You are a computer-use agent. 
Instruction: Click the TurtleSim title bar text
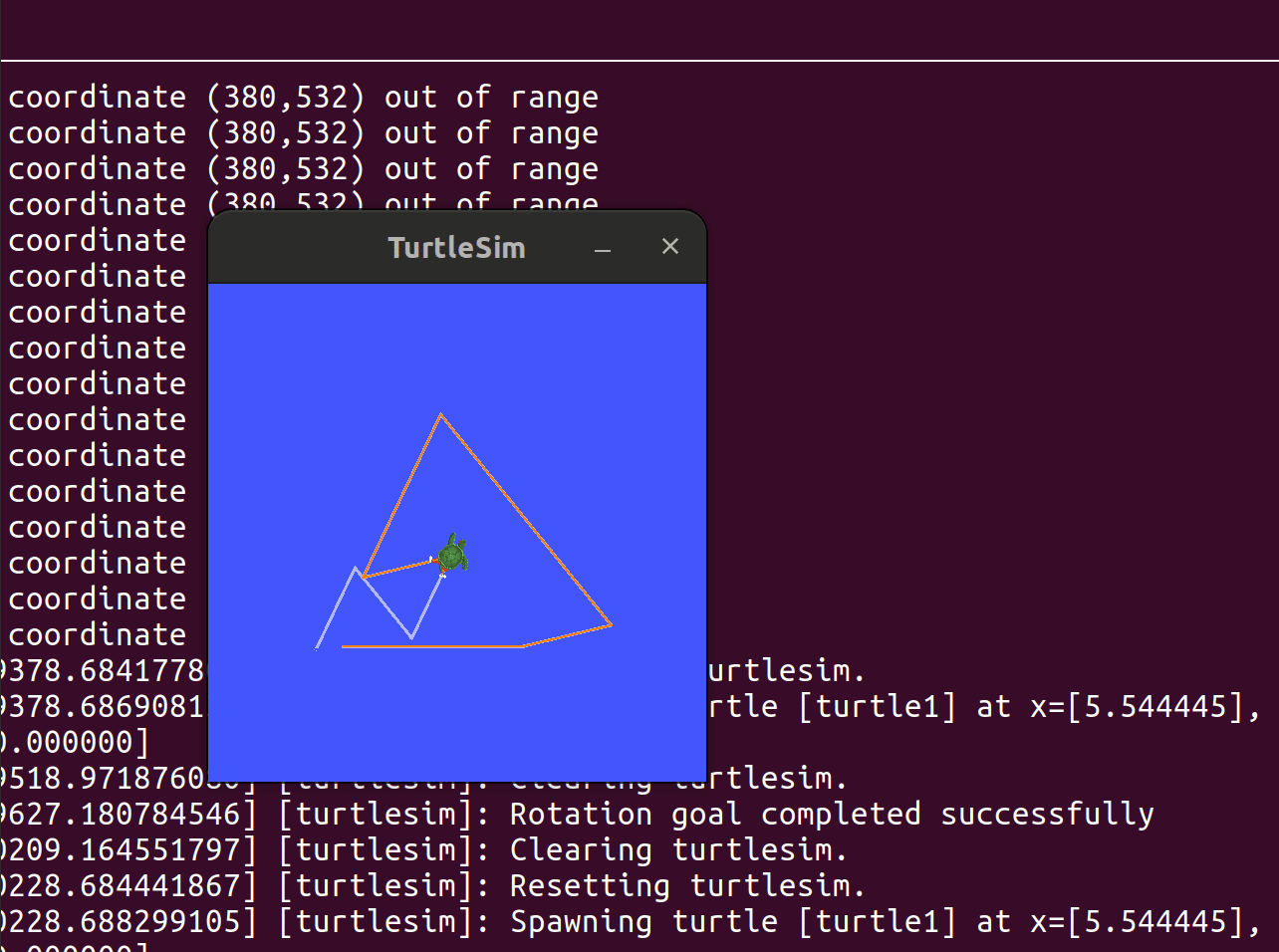coord(456,247)
